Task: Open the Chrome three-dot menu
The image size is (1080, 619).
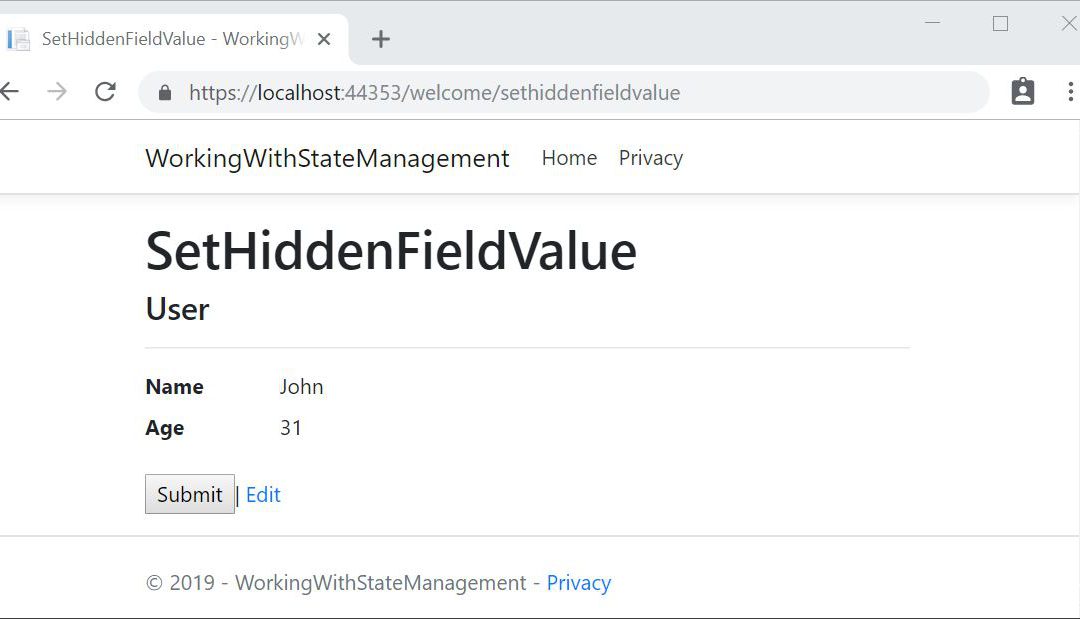Action: pos(1070,92)
